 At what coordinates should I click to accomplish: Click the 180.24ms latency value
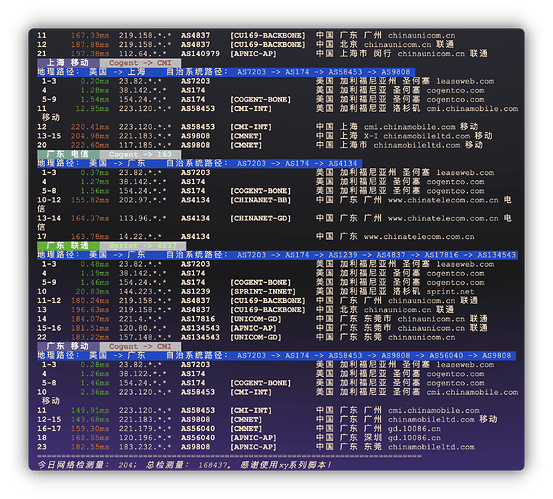[90, 300]
